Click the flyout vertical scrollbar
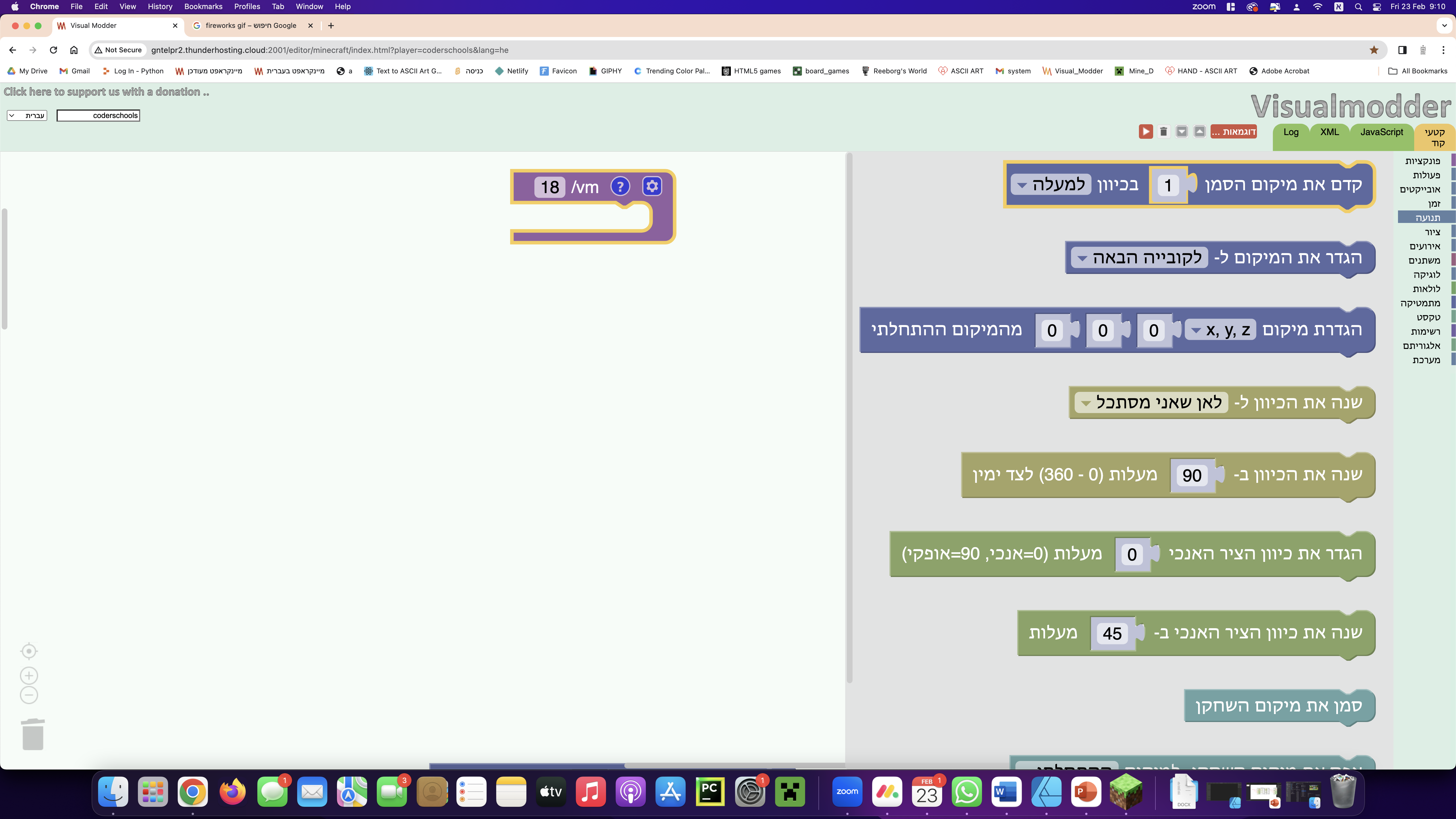The width and height of the screenshot is (1456, 819). click(x=849, y=417)
